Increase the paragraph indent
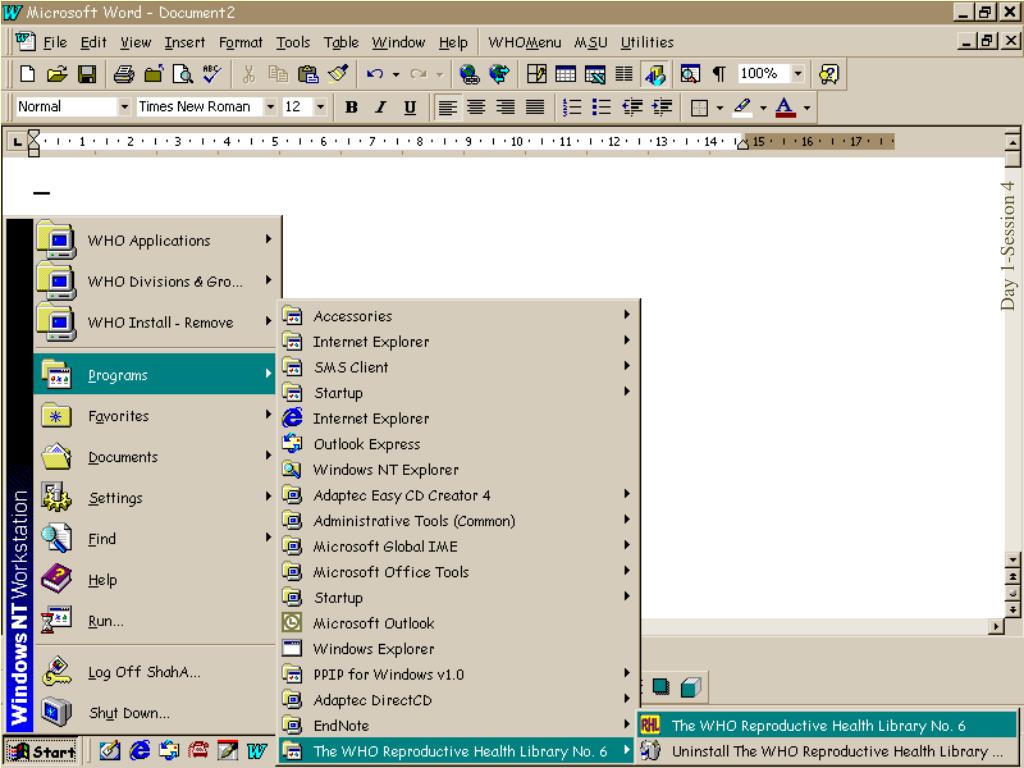 [x=662, y=107]
